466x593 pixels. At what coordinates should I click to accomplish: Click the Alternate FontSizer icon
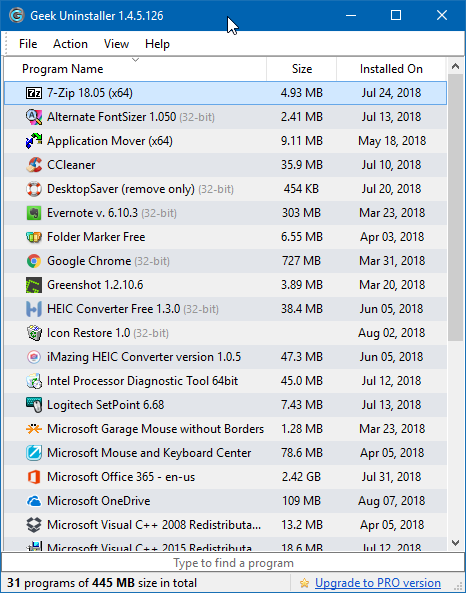[34, 117]
